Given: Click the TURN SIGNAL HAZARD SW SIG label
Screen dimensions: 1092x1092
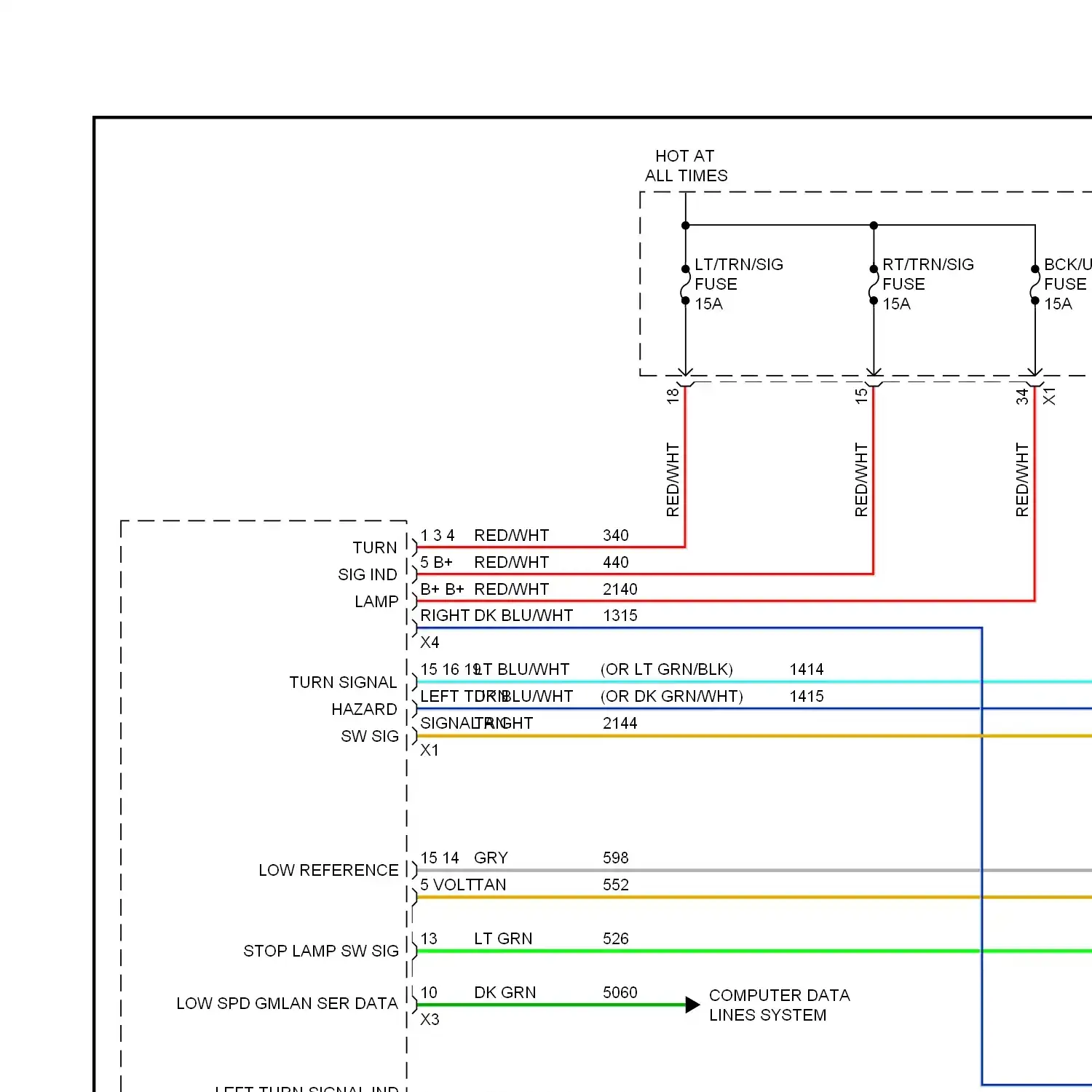Looking at the screenshot, I should pos(344,709).
